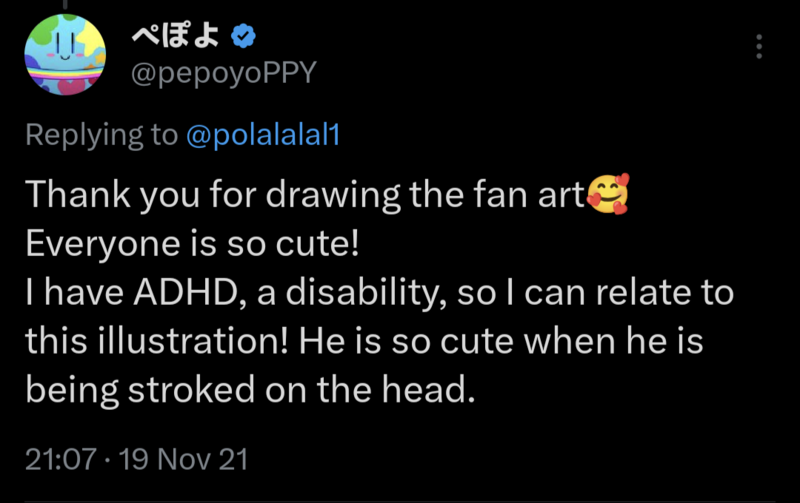800x503 pixels.
Task: Click the display name ぺぽよ
Action: point(177,37)
